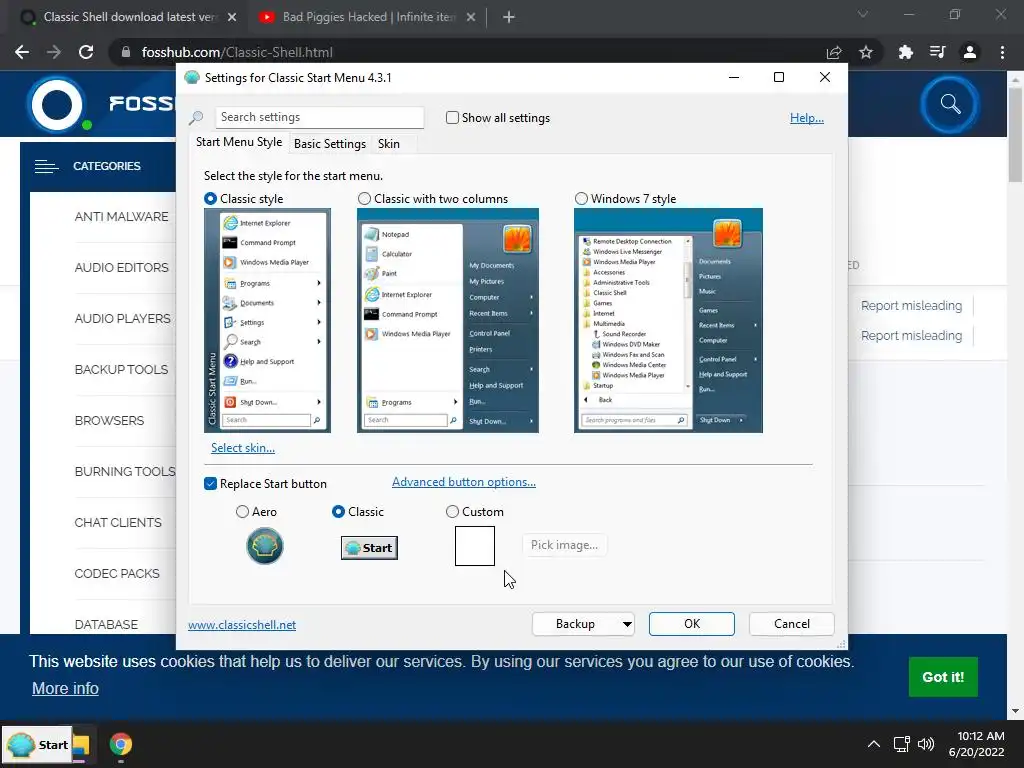
Task: Click the browser forward arrow
Action: pyautogui.click(x=54, y=52)
